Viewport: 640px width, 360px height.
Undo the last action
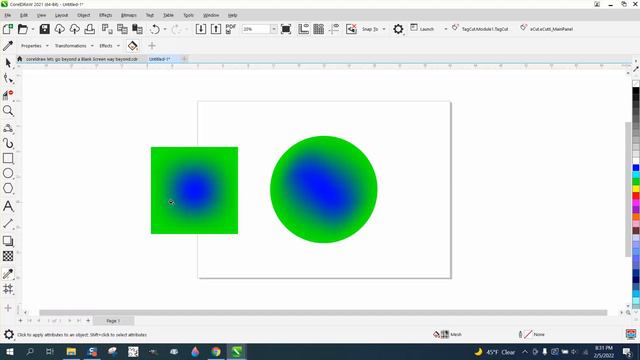coord(155,29)
